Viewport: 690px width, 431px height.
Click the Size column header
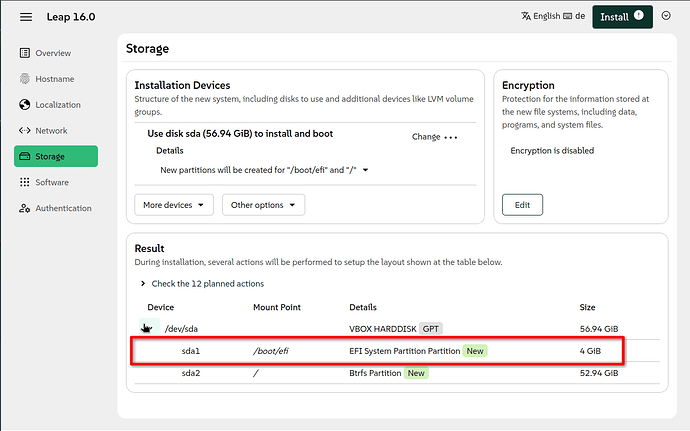coord(587,307)
